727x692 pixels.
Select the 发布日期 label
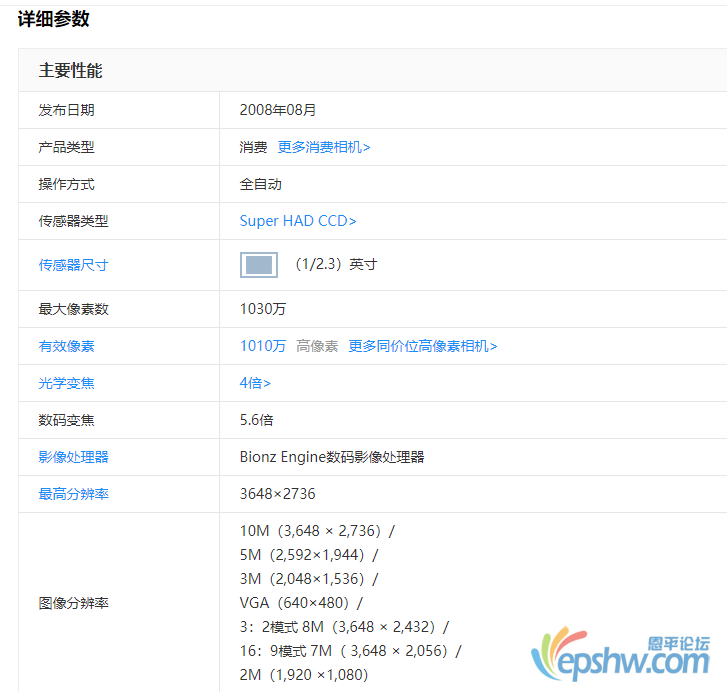(x=66, y=110)
